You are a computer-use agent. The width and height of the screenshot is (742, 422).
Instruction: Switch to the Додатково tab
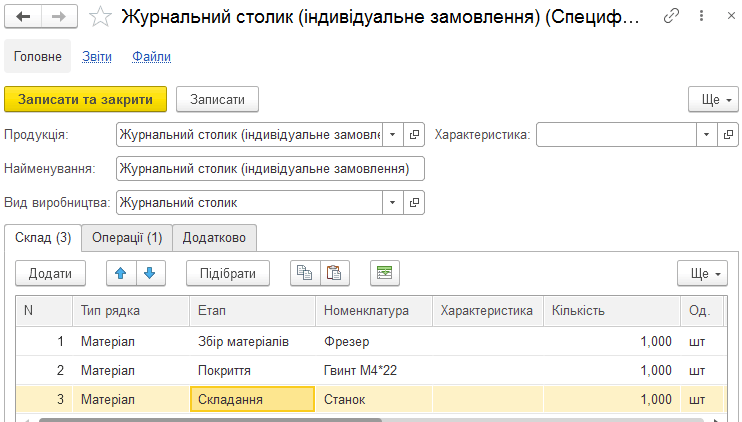[214, 237]
